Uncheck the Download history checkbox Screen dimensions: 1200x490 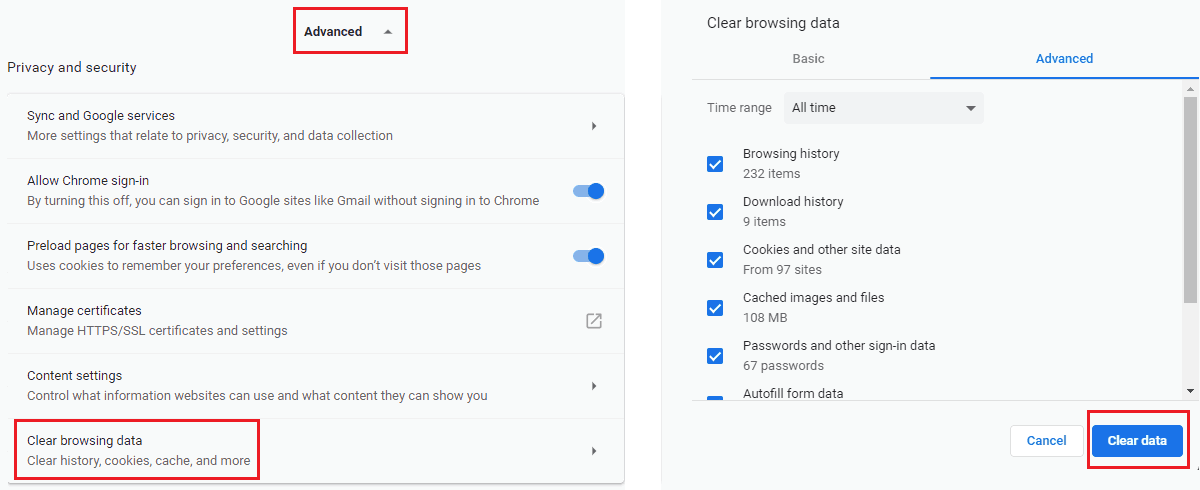pyautogui.click(x=715, y=212)
